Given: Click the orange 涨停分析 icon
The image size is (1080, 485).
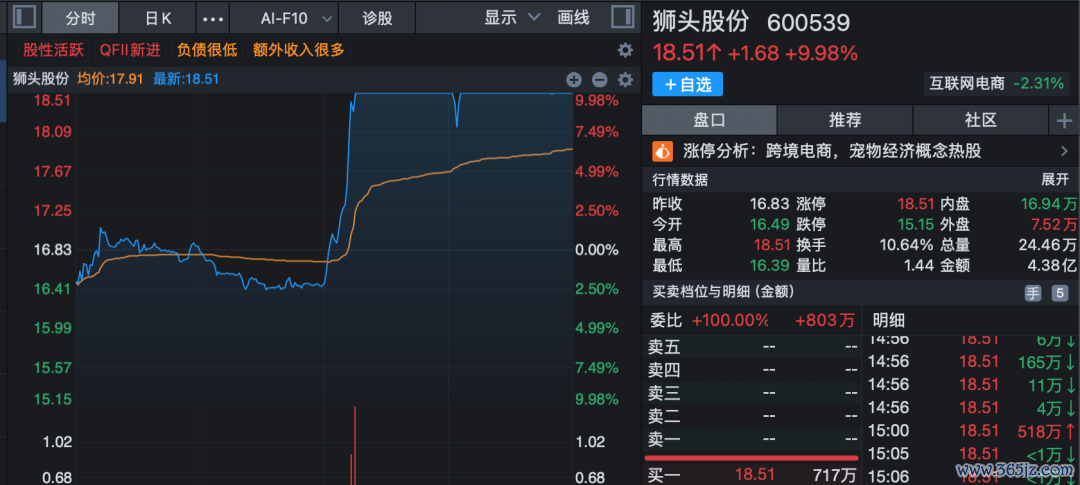Looking at the screenshot, I should pos(663,150).
